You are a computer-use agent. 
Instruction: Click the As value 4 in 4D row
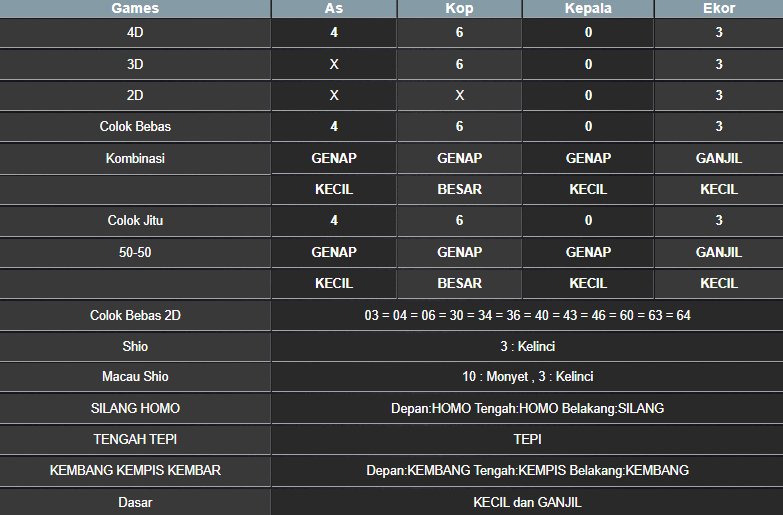334,32
